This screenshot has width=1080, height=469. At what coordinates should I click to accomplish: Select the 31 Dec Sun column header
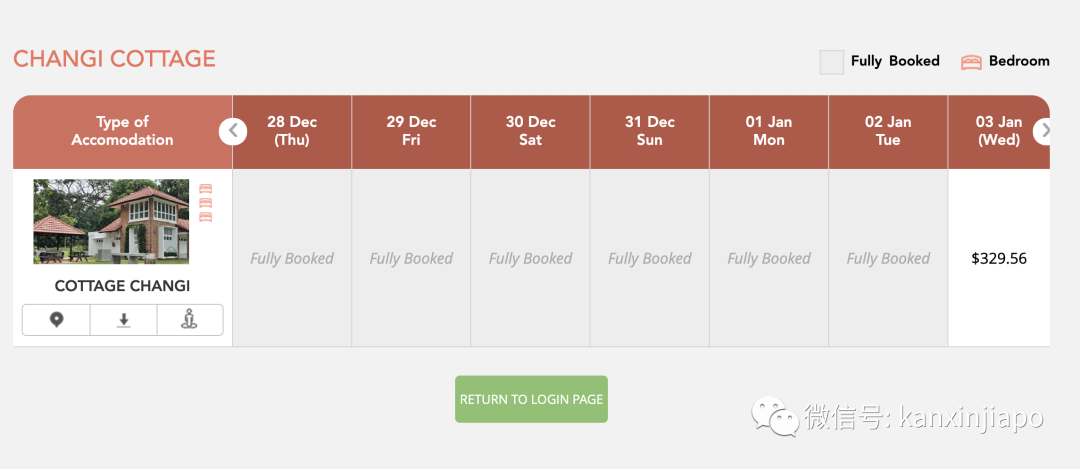(650, 132)
